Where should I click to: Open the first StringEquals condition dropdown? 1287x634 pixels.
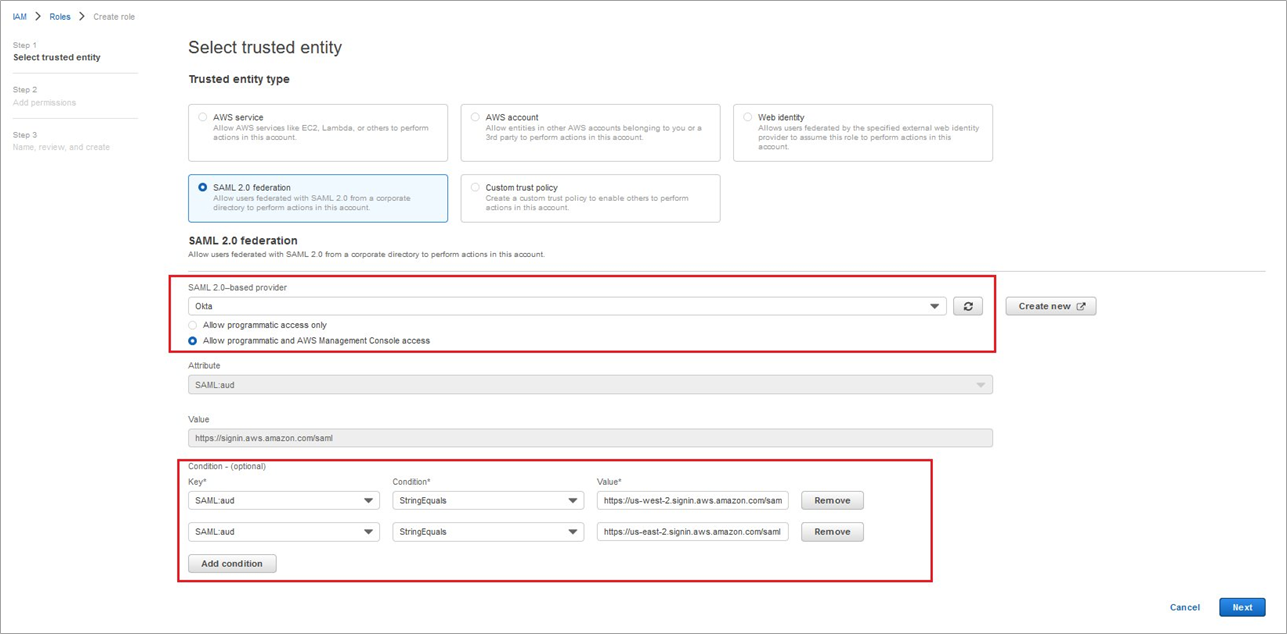tap(487, 500)
